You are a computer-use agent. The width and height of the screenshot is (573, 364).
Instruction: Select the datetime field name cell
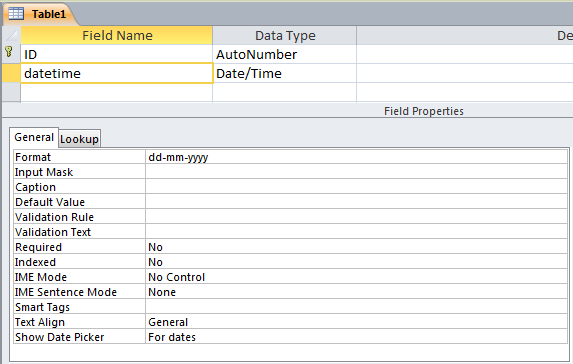(117, 73)
